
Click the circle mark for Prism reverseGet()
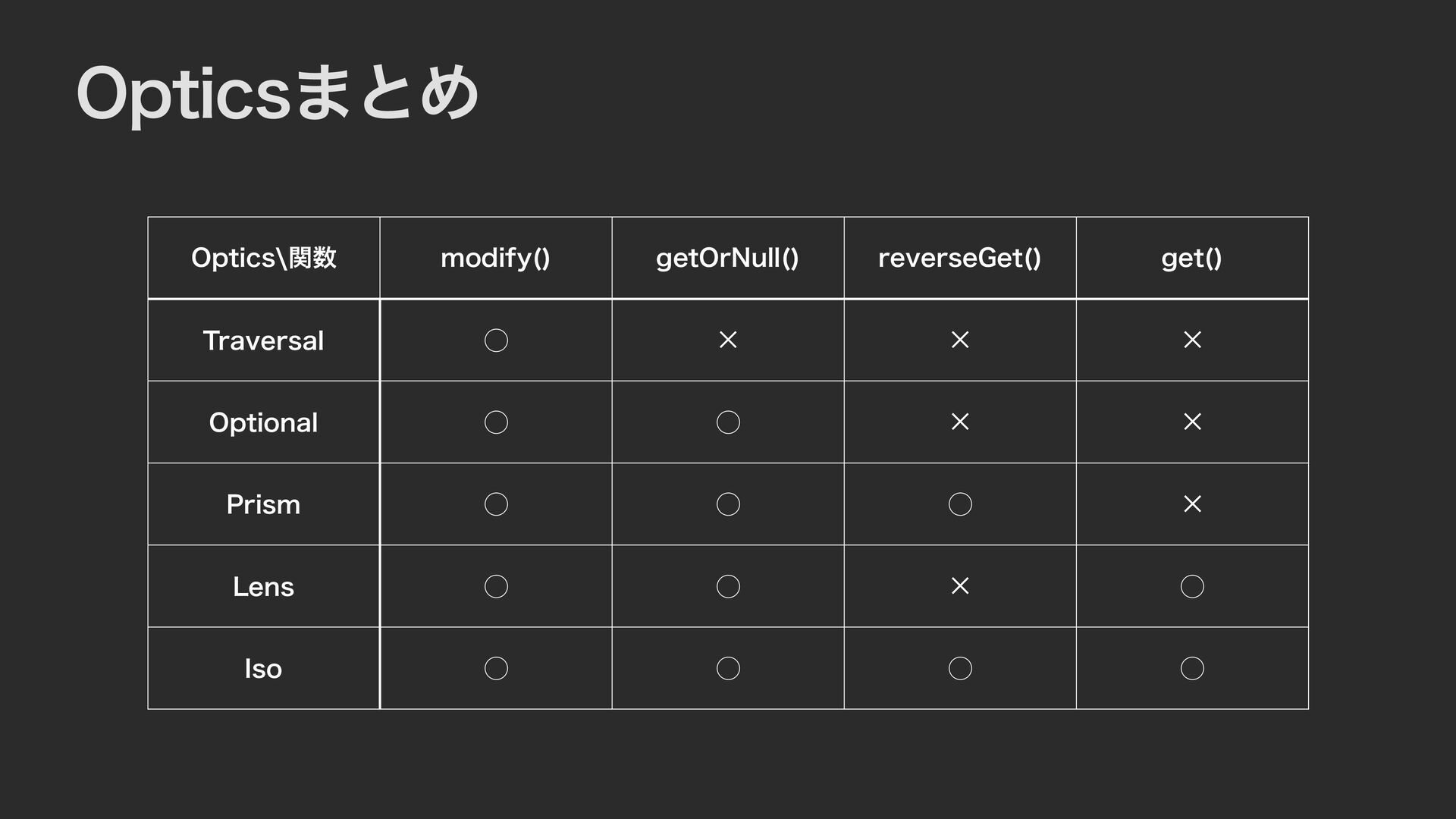click(x=960, y=504)
